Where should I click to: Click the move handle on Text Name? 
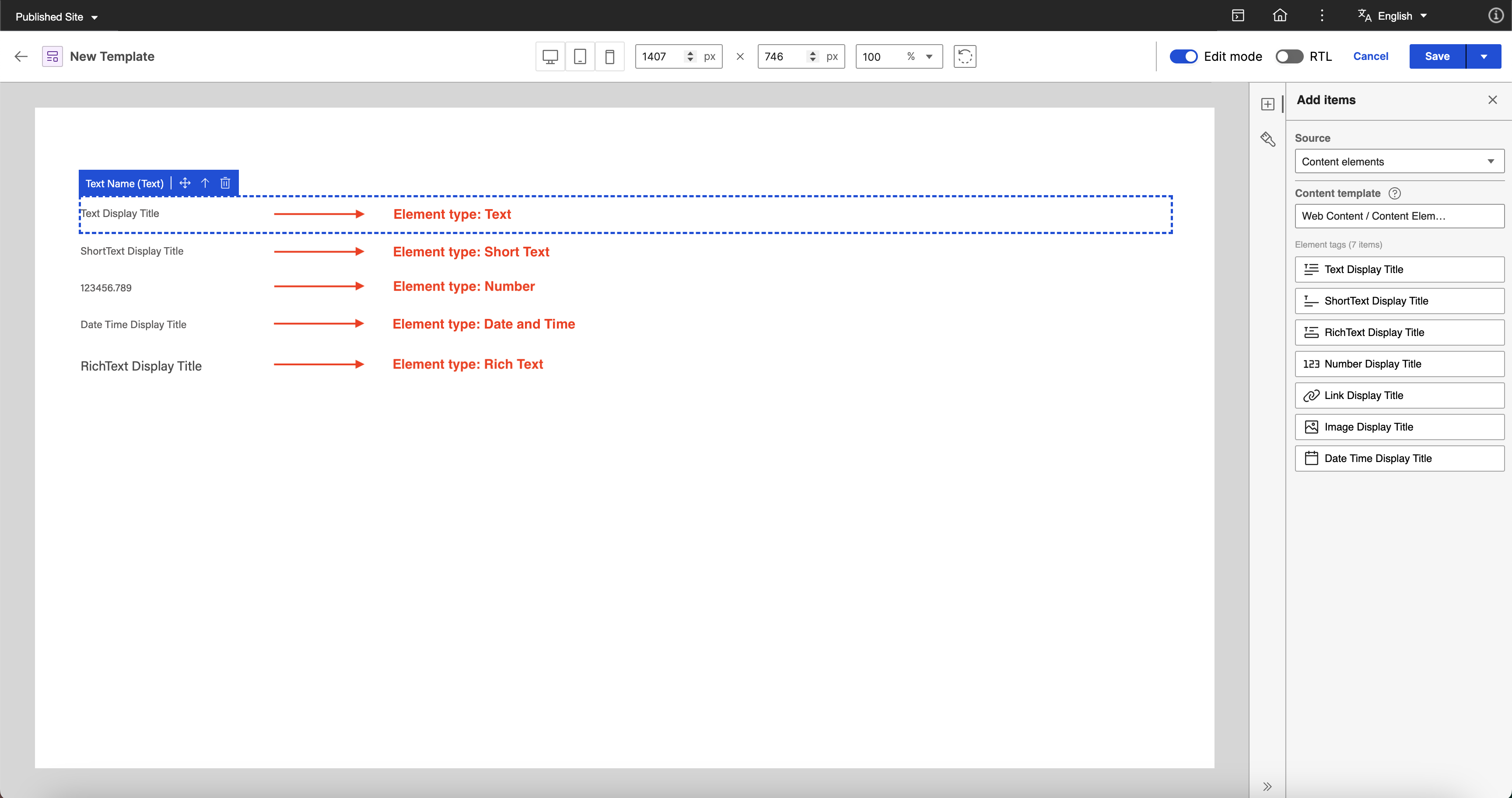point(185,183)
